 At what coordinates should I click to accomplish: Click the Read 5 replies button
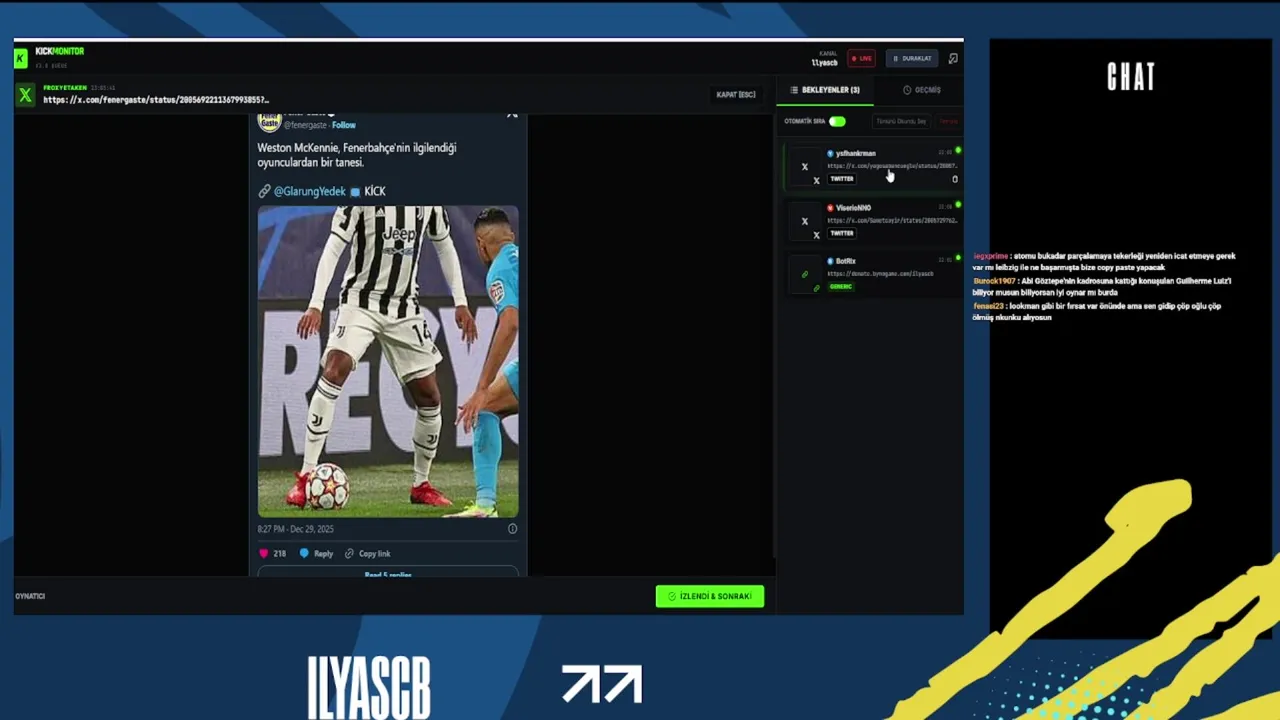[388, 573]
